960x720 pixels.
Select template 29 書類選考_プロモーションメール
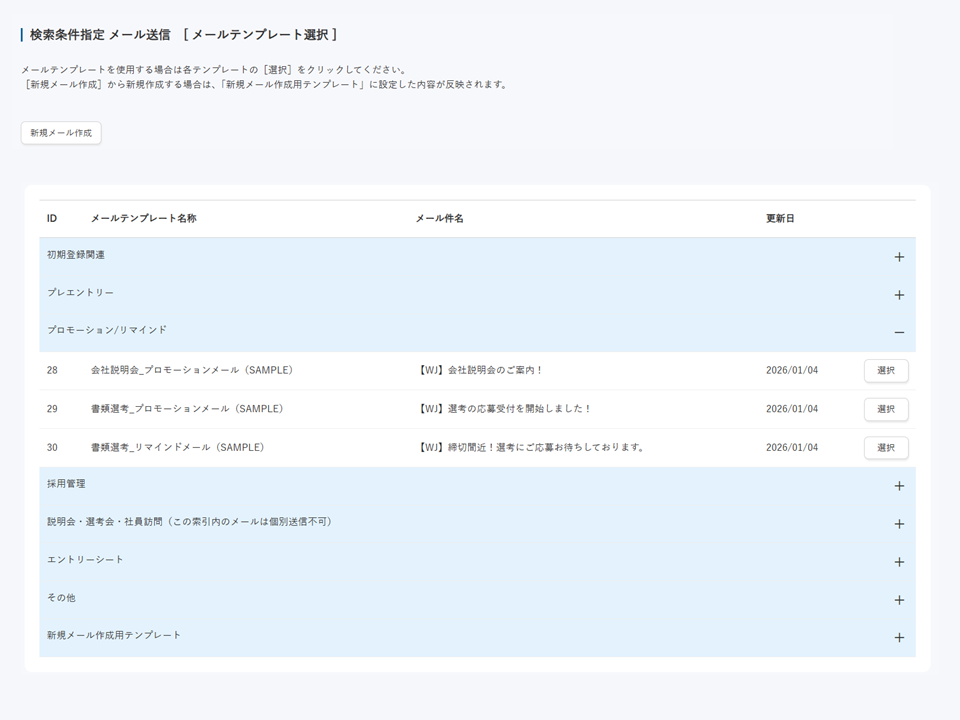coord(886,409)
